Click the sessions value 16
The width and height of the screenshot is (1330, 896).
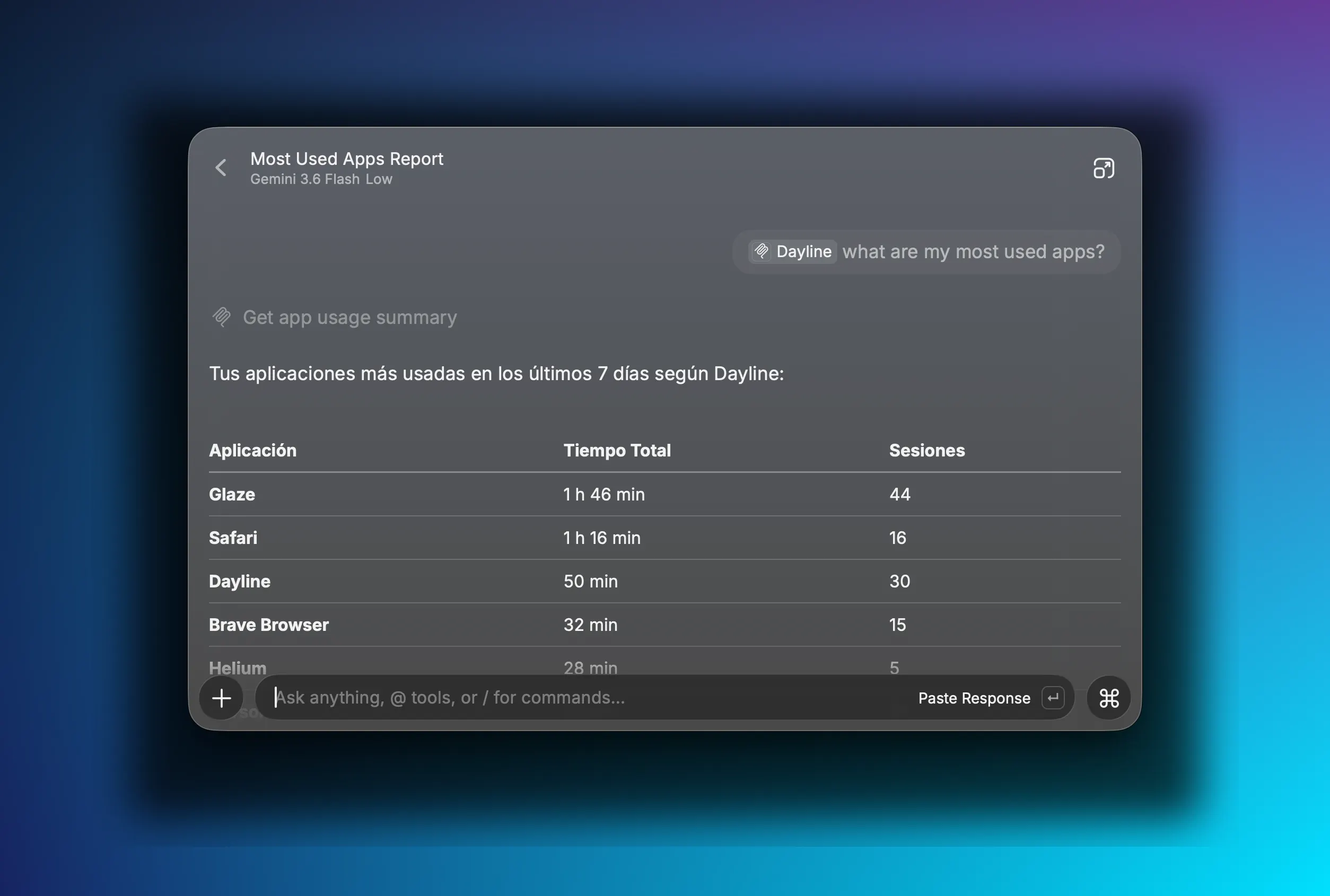pyautogui.click(x=898, y=538)
